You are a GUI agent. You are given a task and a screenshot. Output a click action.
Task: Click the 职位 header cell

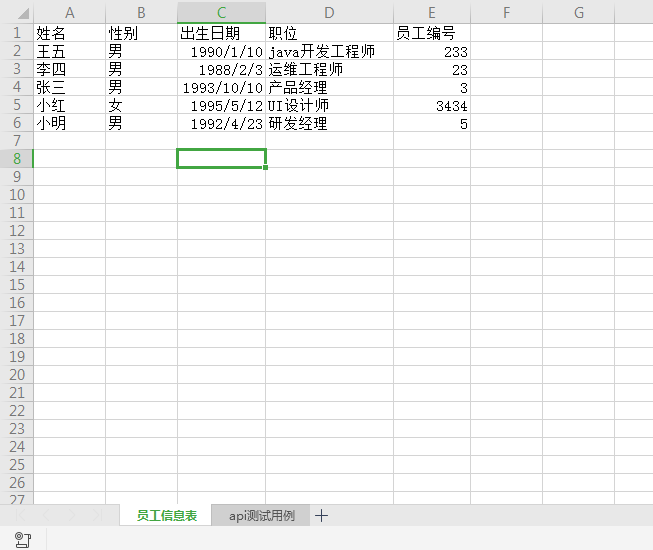[x=329, y=33]
